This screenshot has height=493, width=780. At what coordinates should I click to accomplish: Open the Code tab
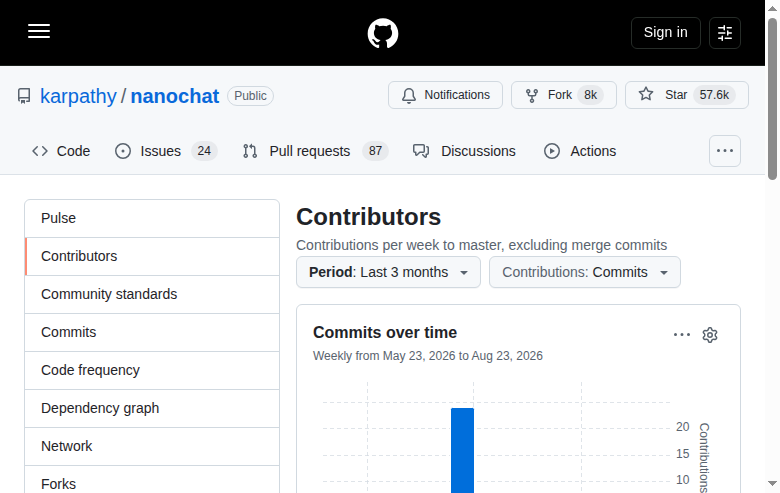[61, 151]
